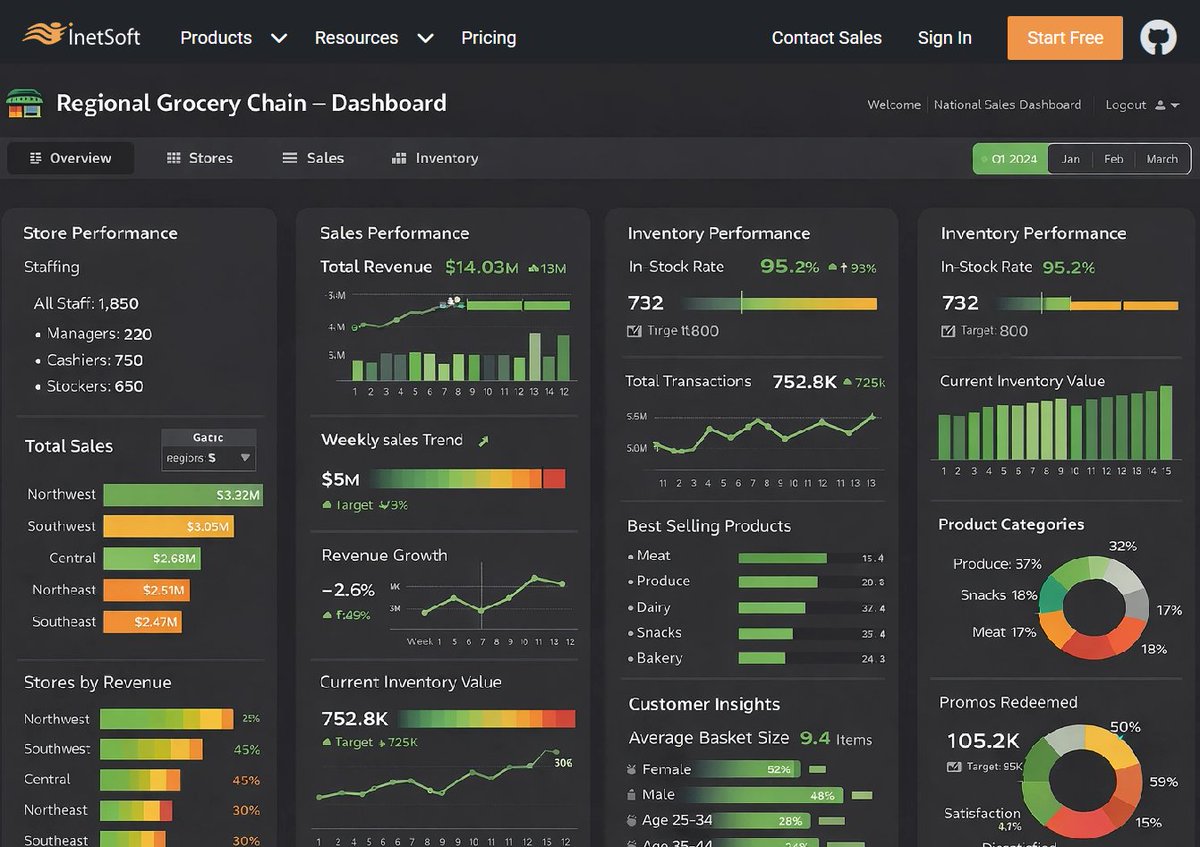Click the Male 48% bar
The height and width of the screenshot is (847, 1200).
pyautogui.click(x=771, y=795)
